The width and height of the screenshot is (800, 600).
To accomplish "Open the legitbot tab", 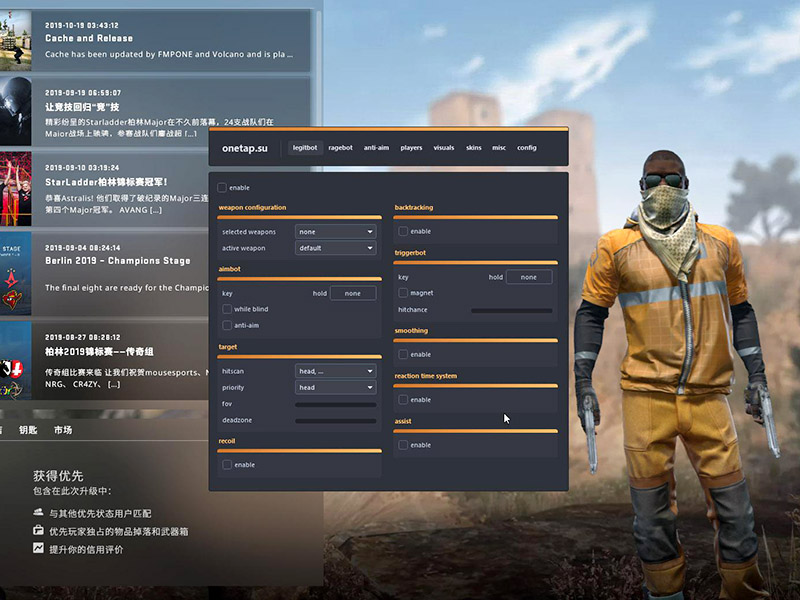I will [305, 148].
